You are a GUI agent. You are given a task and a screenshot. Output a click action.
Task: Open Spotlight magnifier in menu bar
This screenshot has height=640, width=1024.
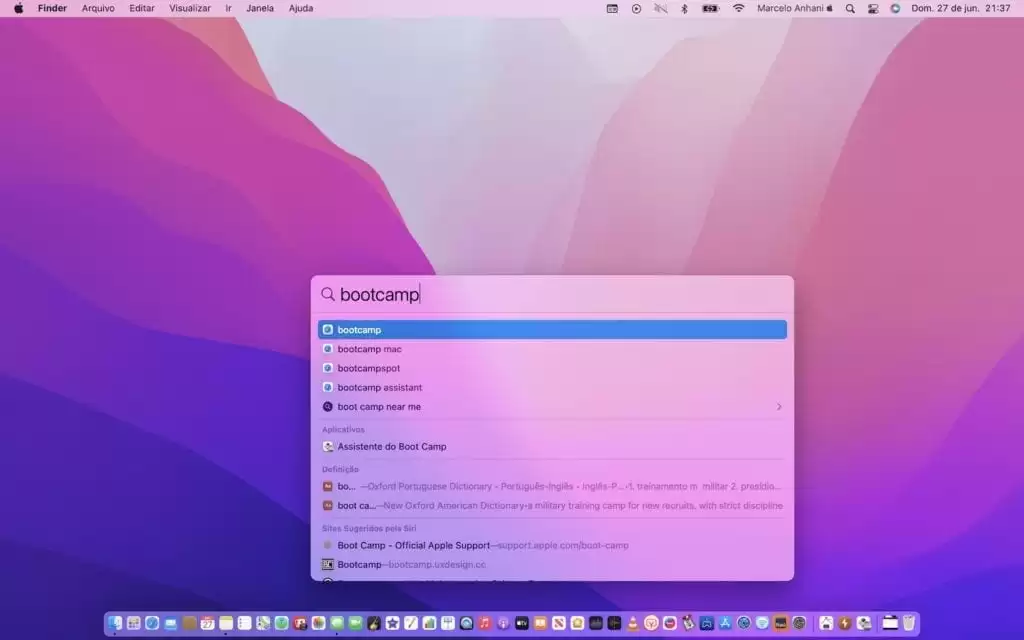(x=850, y=8)
